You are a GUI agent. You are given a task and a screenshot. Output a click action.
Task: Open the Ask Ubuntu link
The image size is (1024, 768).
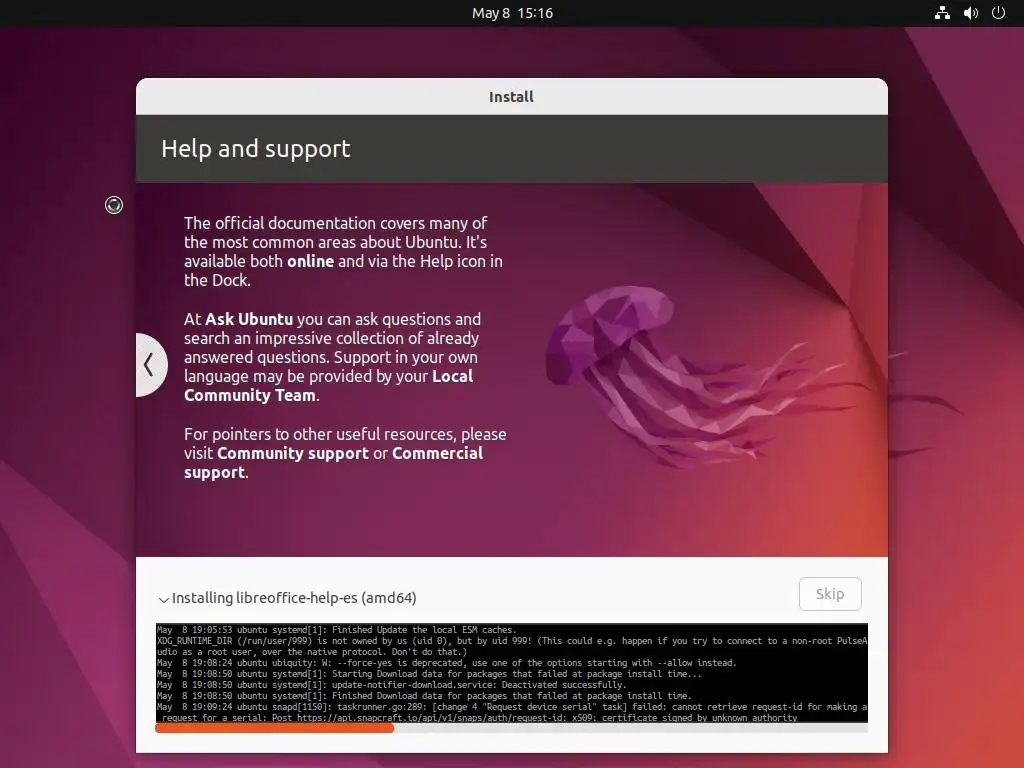pos(249,319)
